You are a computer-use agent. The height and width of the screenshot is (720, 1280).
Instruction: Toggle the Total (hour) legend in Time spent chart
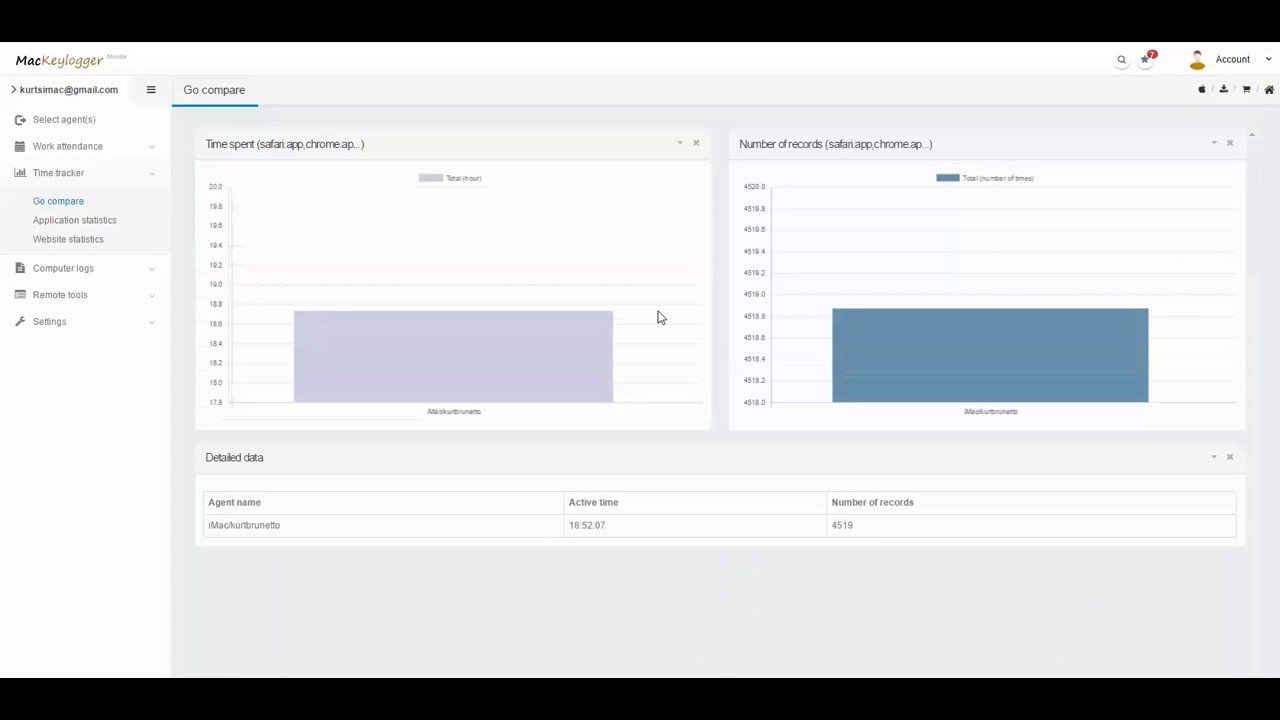point(450,178)
